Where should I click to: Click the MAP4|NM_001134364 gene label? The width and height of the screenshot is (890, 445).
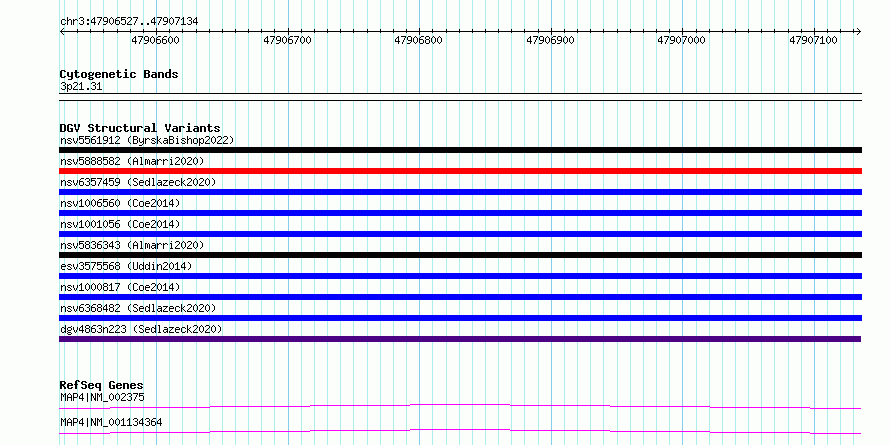[x=111, y=423]
